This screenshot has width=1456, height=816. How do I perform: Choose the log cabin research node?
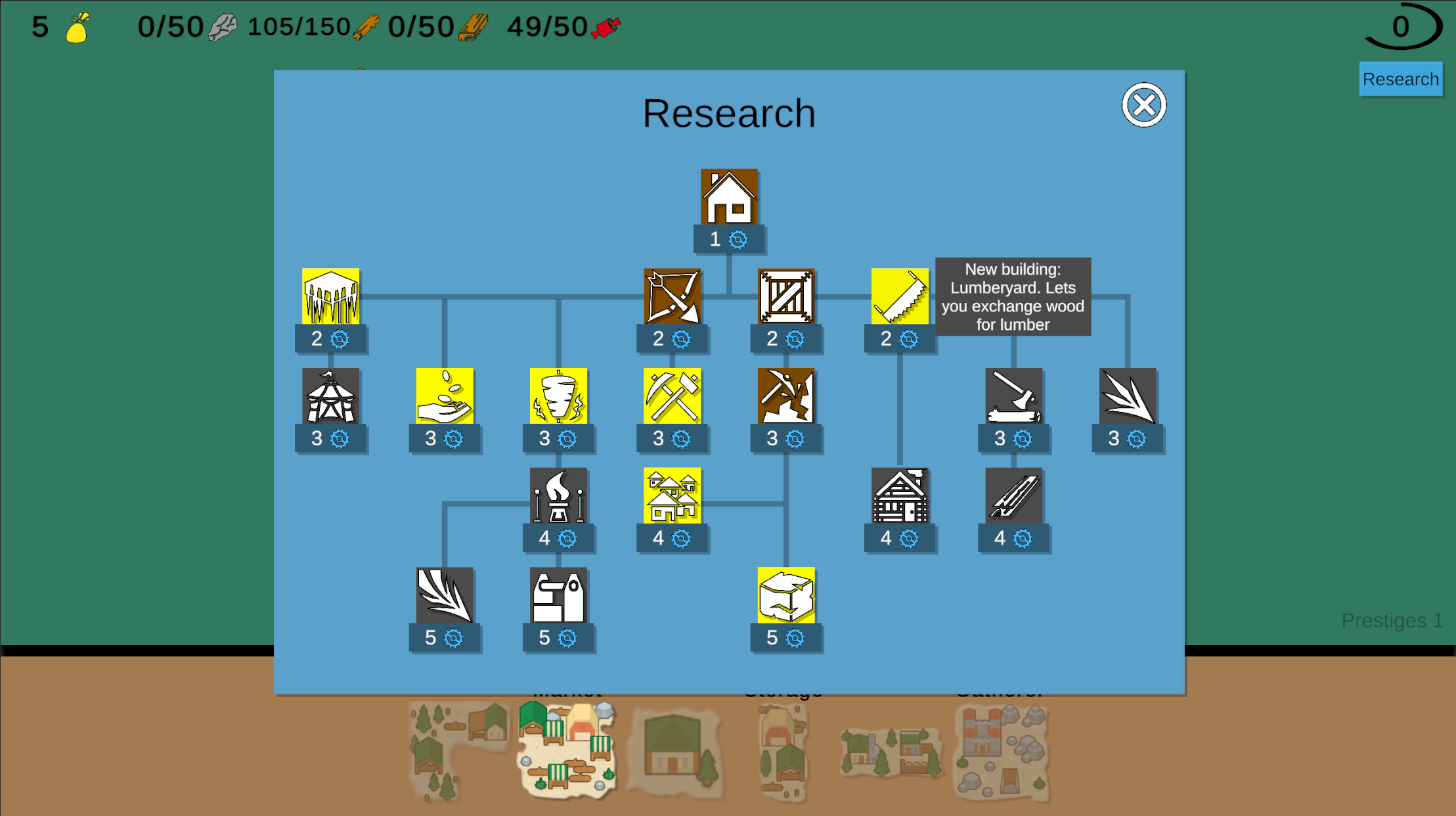click(900, 496)
